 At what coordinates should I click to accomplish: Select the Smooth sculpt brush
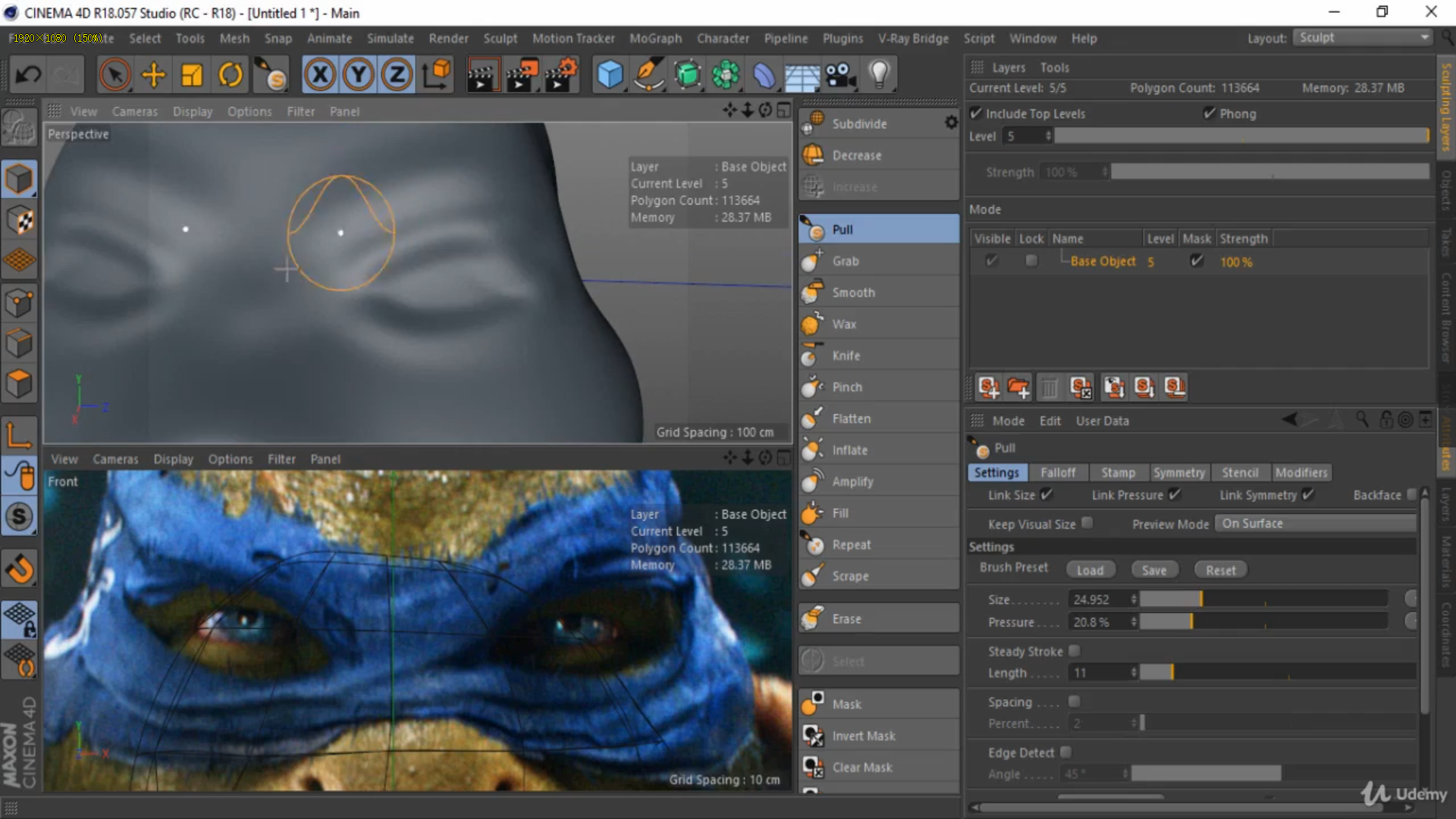(878, 293)
